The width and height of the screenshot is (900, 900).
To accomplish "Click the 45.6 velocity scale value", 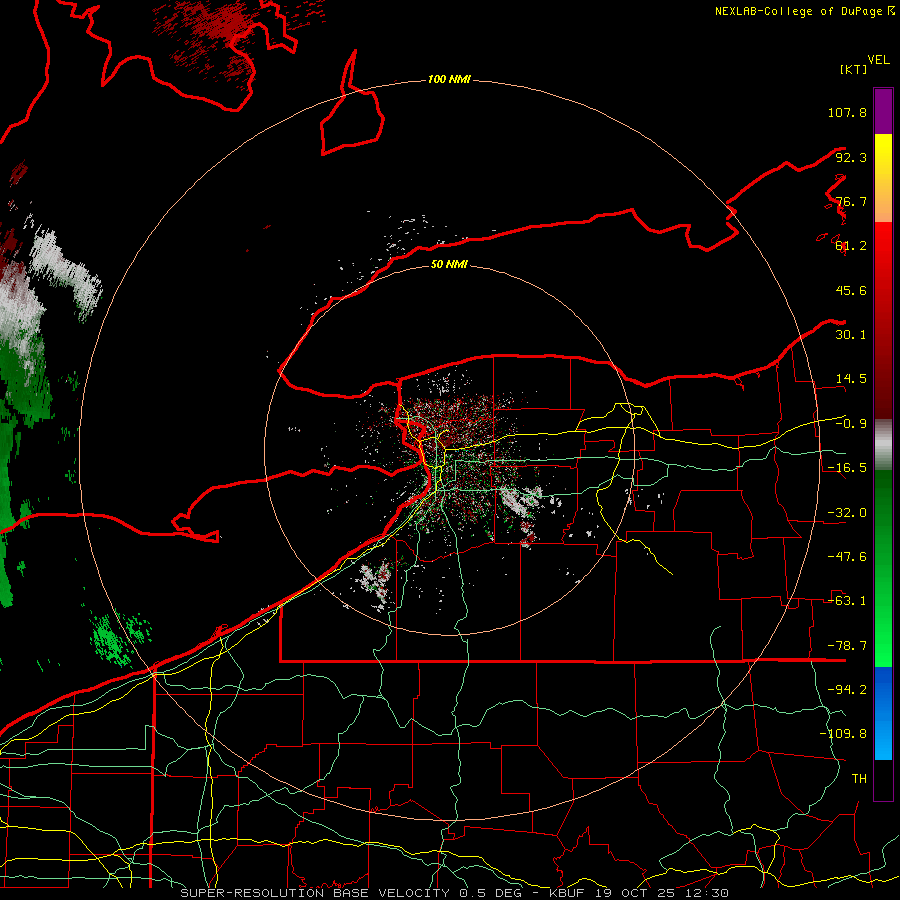I will [851, 290].
